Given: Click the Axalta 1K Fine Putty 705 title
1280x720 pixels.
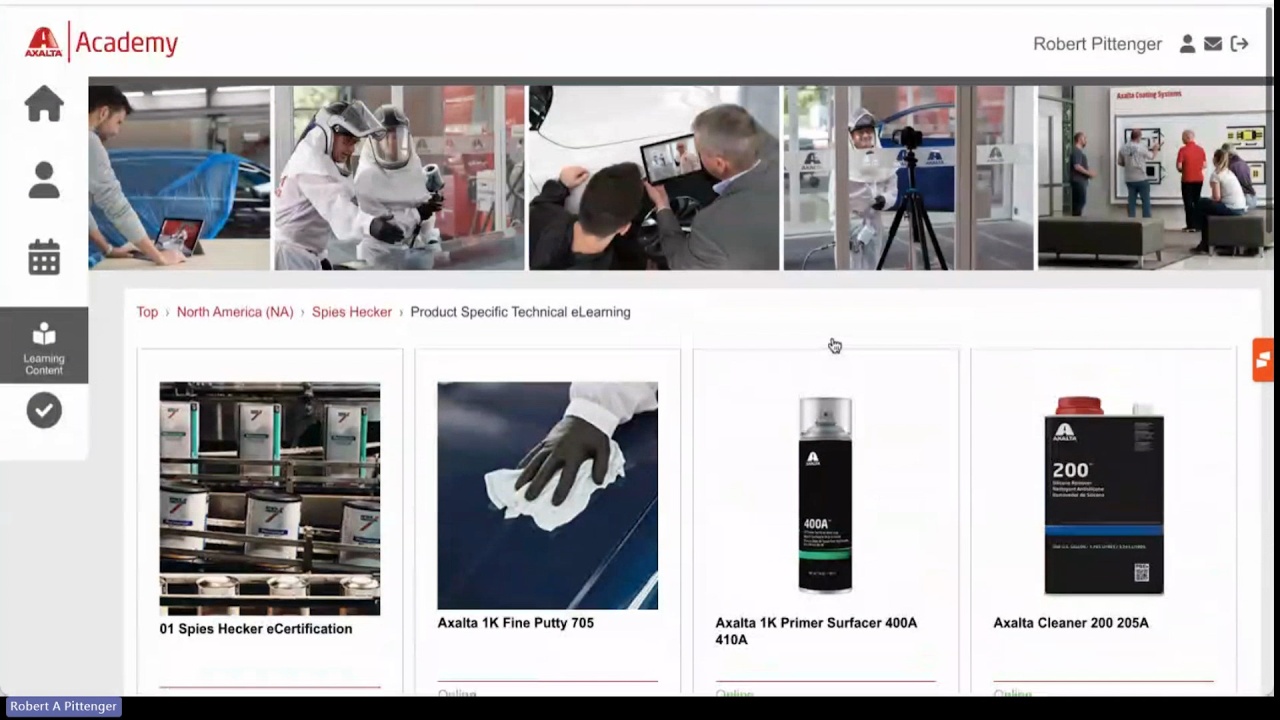Looking at the screenshot, I should click(516, 623).
